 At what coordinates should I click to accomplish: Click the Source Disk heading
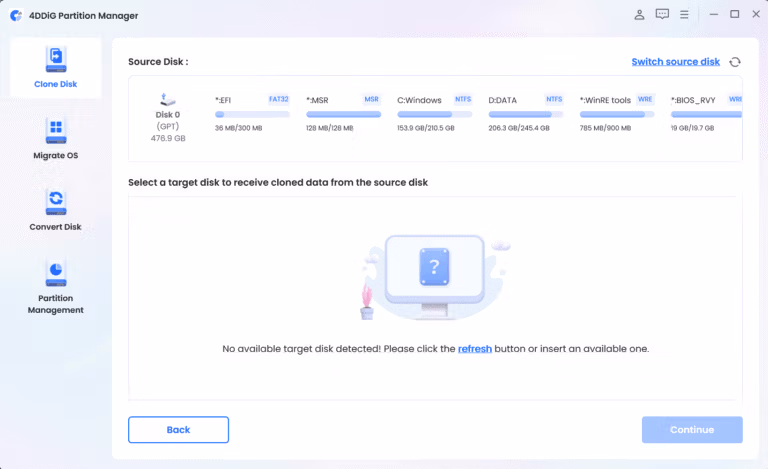(158, 62)
